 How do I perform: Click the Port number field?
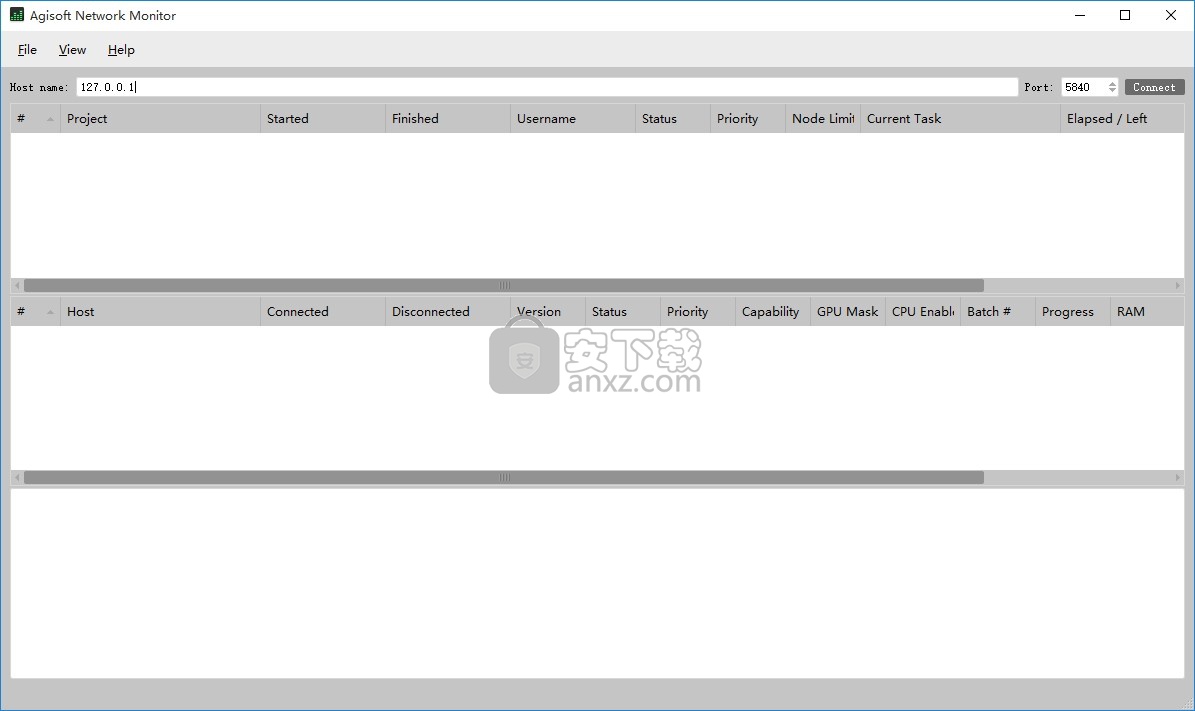point(1083,87)
